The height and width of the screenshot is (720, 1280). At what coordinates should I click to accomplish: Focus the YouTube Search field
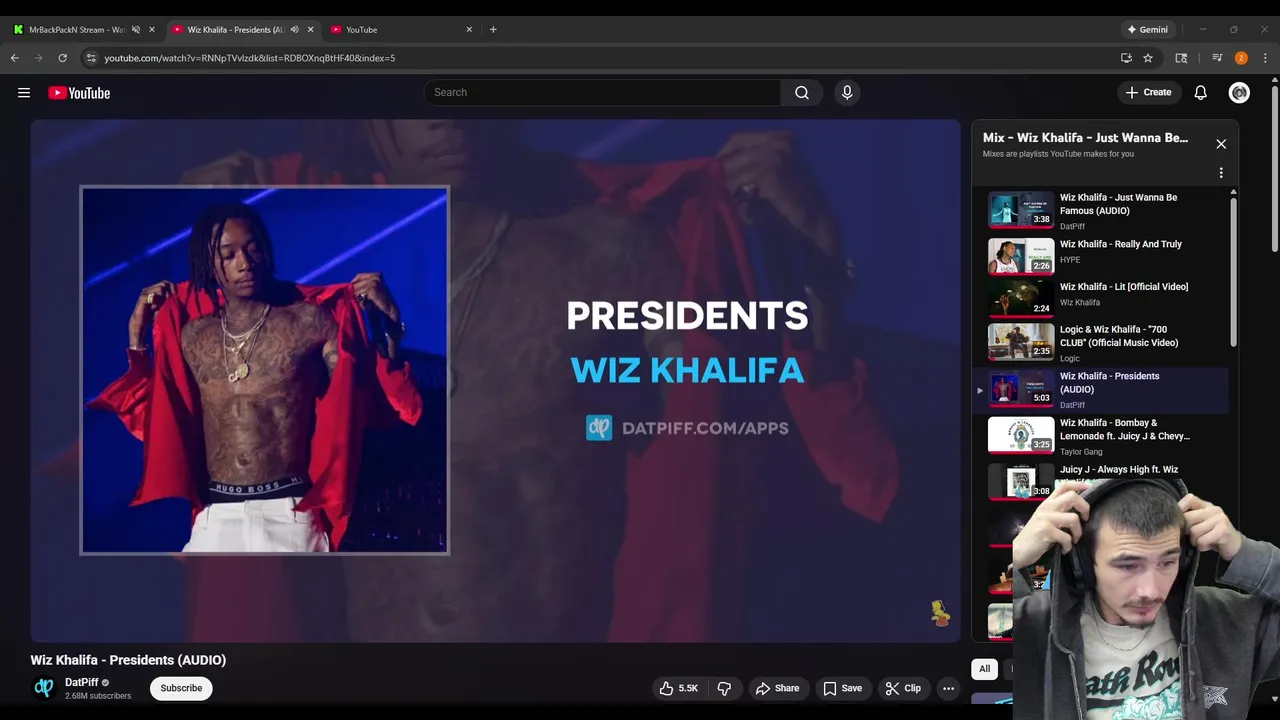pos(603,92)
